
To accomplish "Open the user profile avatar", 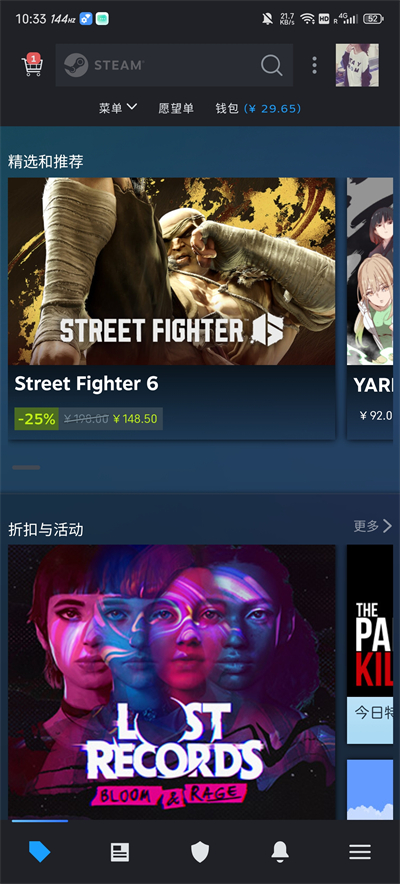I will pyautogui.click(x=357, y=65).
